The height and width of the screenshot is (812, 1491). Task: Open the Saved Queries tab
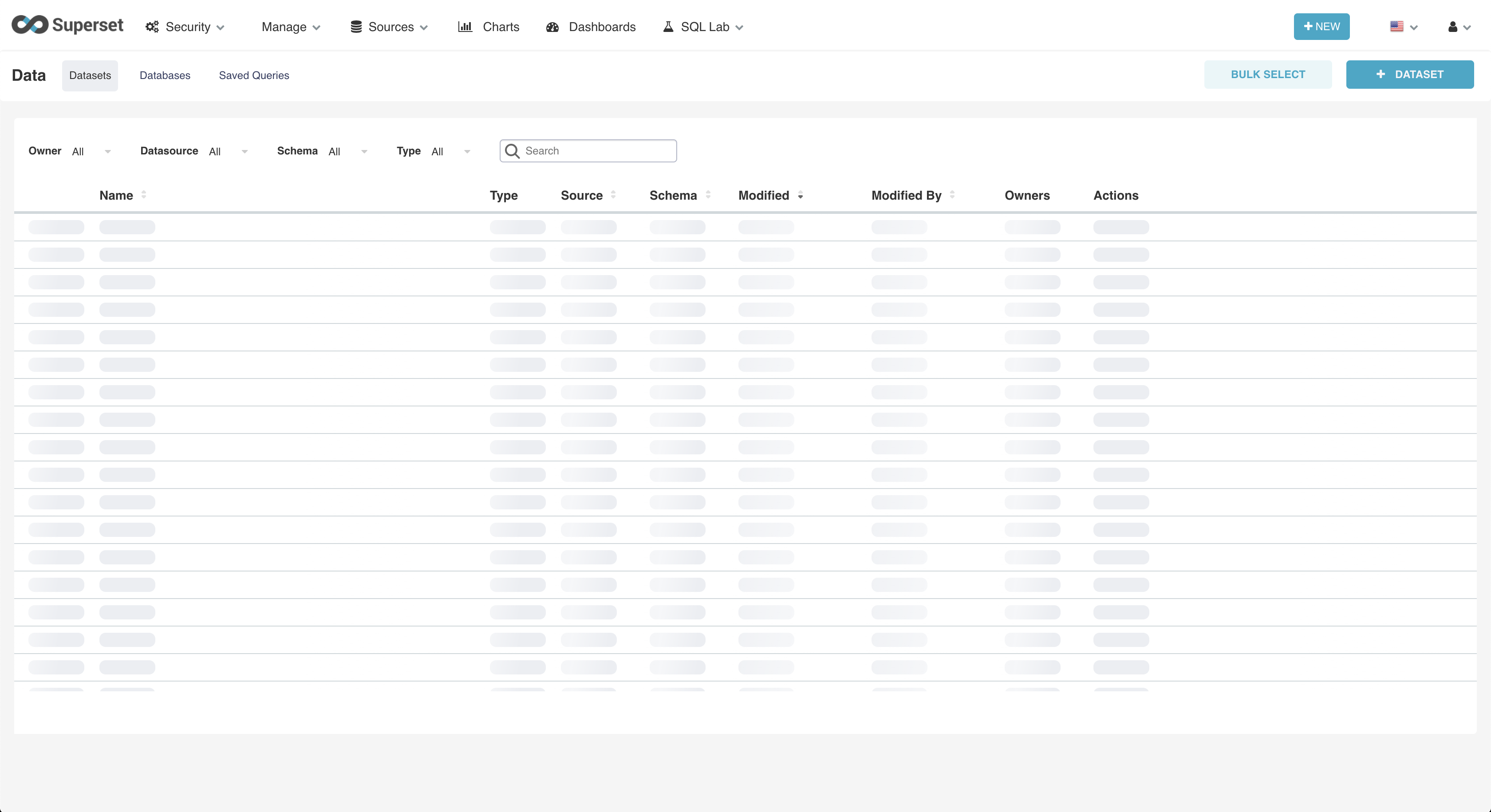coord(253,75)
